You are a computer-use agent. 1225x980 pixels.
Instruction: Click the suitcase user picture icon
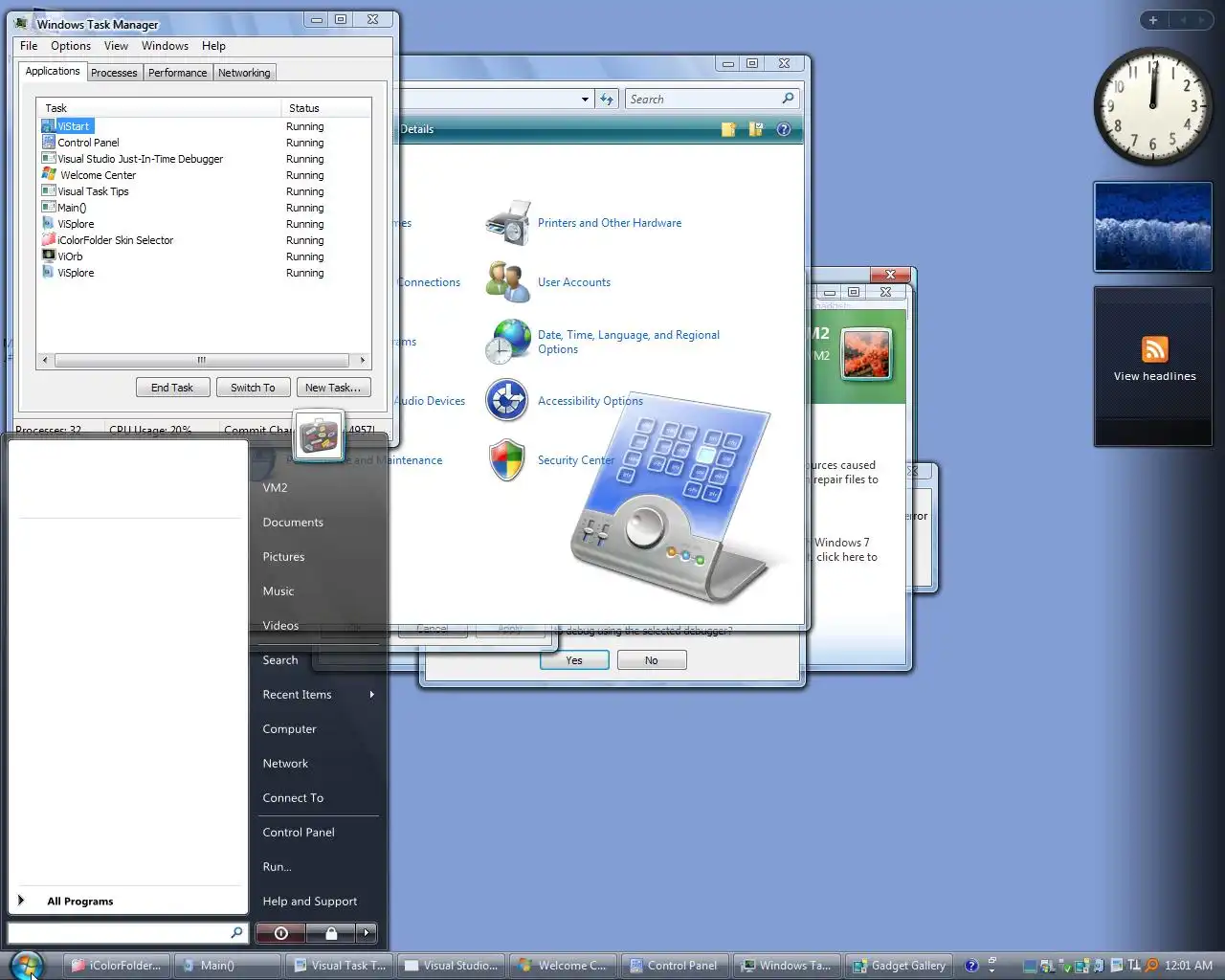pos(319,436)
